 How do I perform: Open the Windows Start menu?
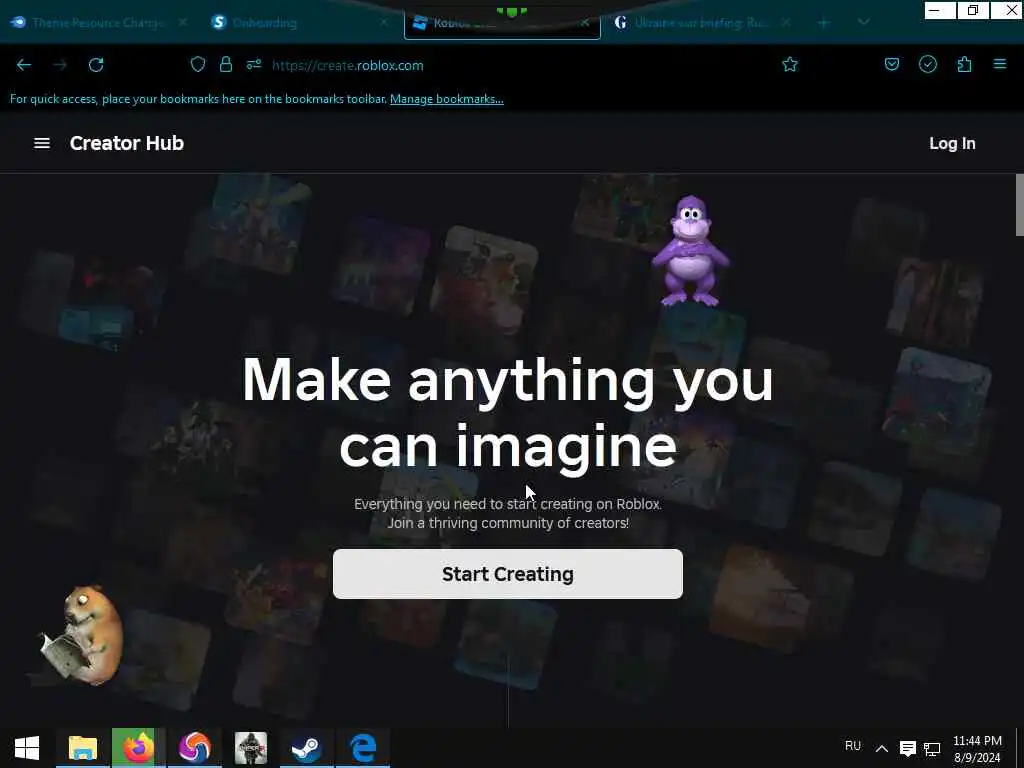27,748
